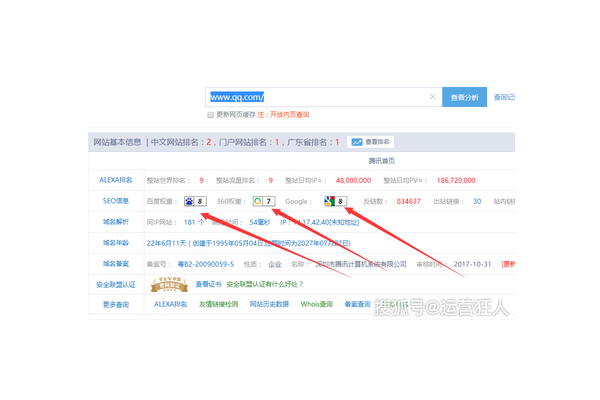Click the 更多查询 row header
This screenshot has height=400, width=600.
pos(116,305)
